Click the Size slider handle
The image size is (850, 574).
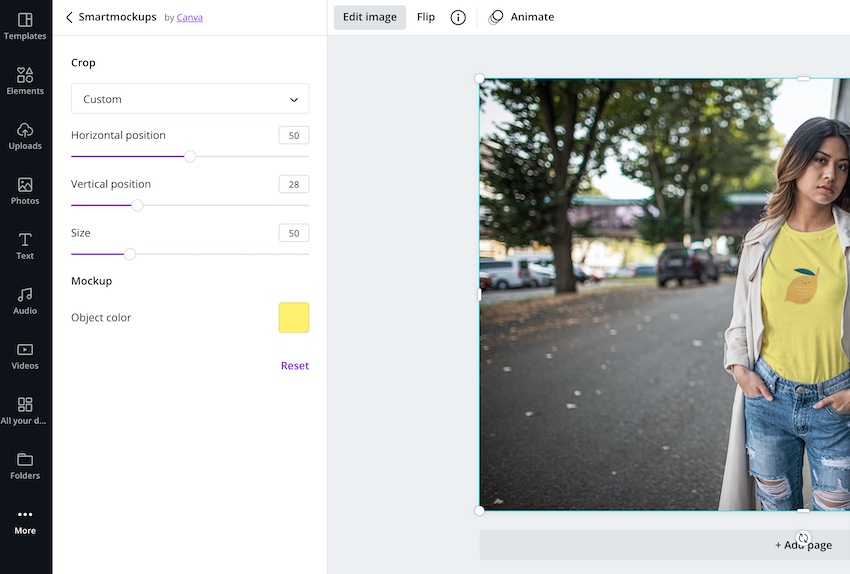130,254
